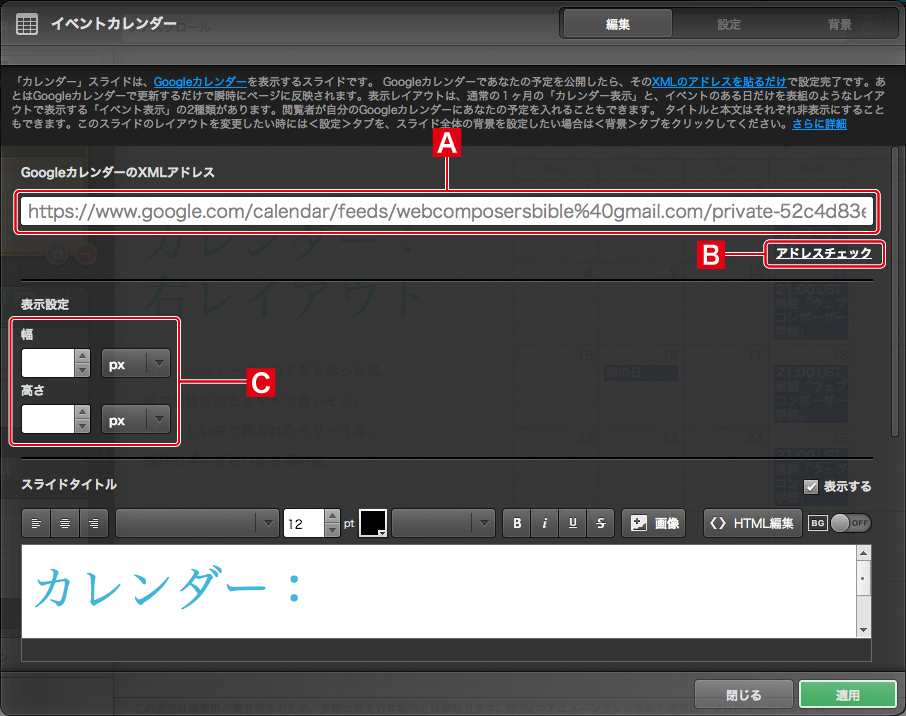Click the 閉じる button
This screenshot has height=716, width=906.
click(743, 695)
